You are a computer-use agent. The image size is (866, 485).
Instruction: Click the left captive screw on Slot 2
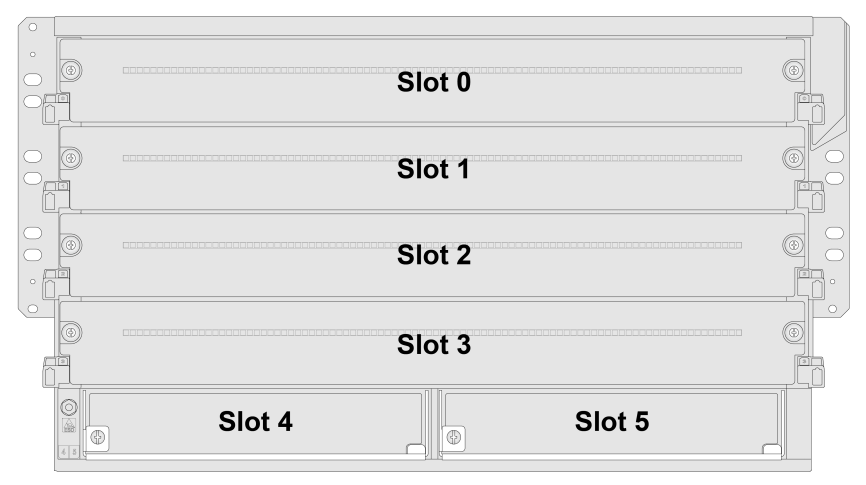71,245
